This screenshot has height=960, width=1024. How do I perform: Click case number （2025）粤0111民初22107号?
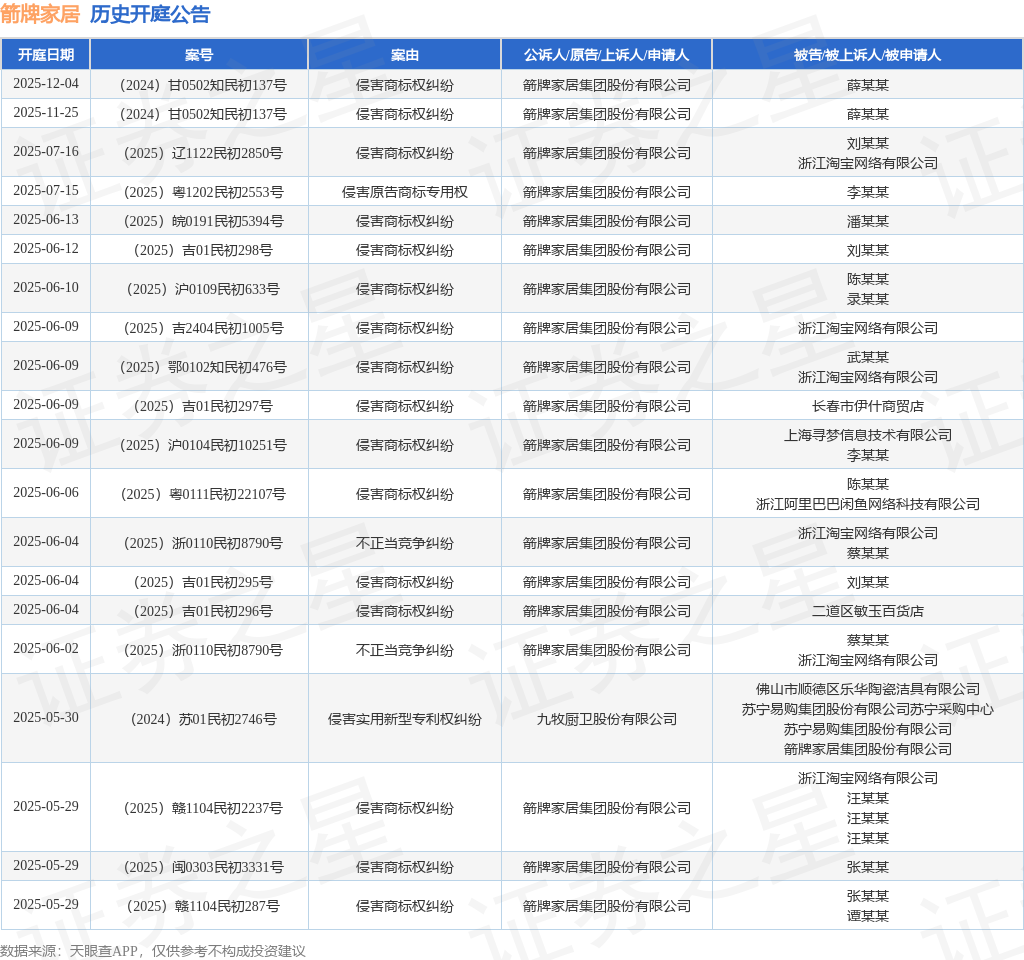pos(203,494)
